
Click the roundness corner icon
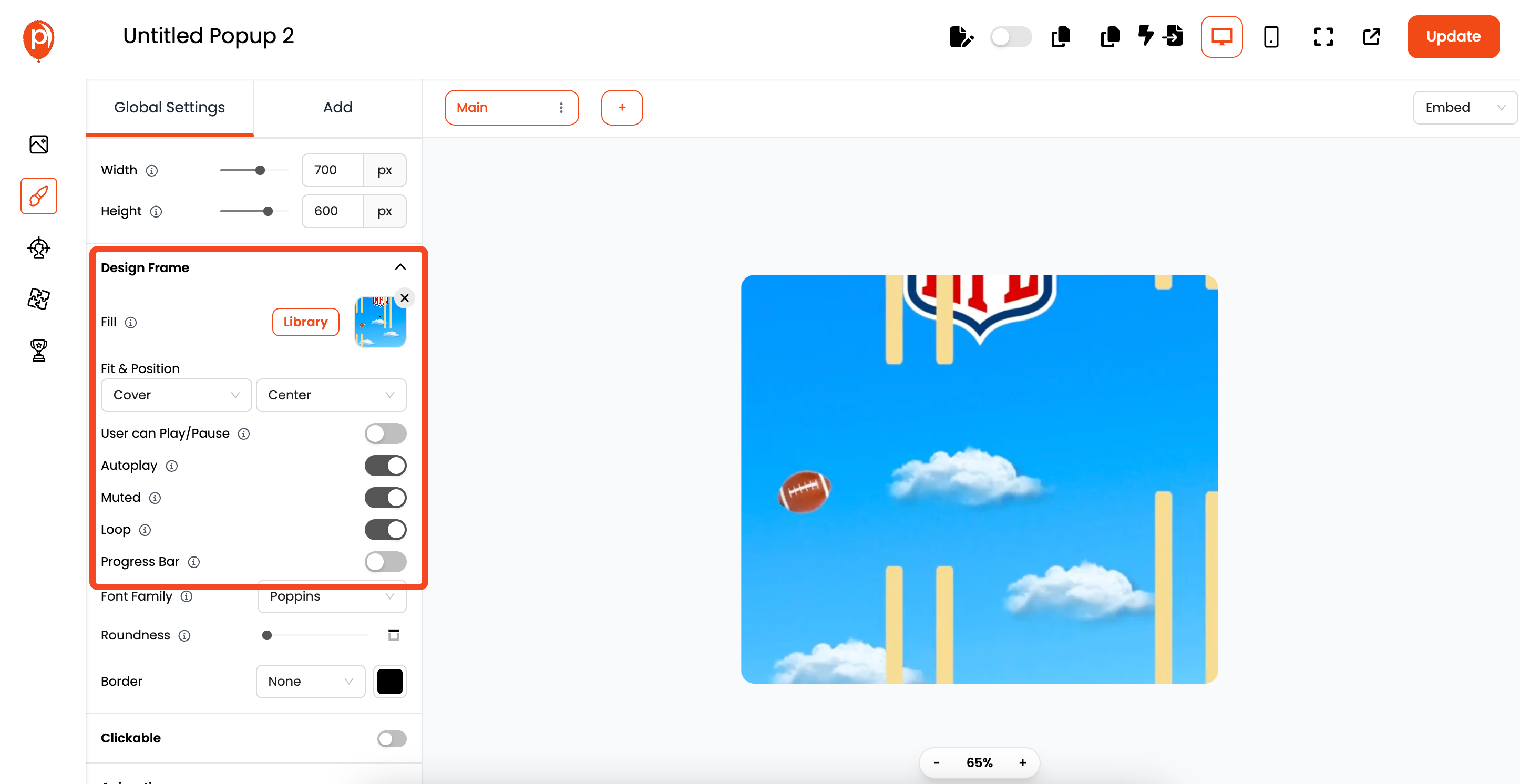[x=394, y=635]
